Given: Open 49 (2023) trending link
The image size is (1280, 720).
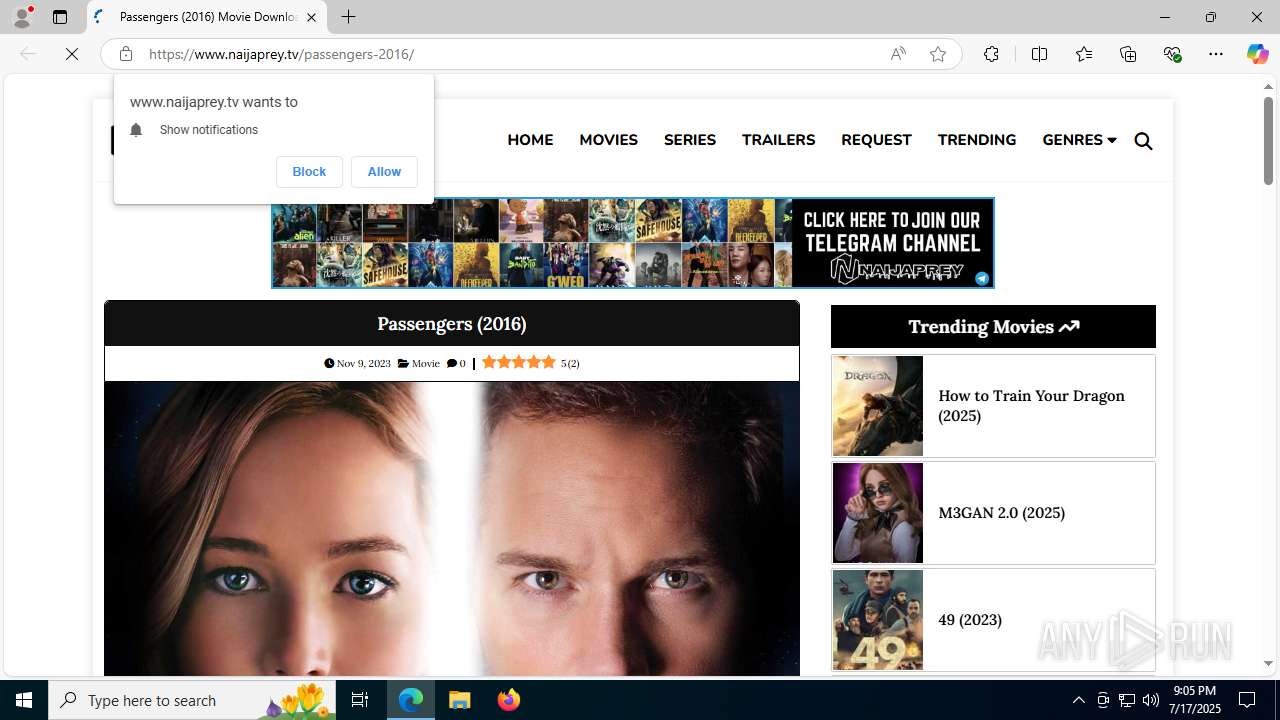Looking at the screenshot, I should tap(970, 619).
